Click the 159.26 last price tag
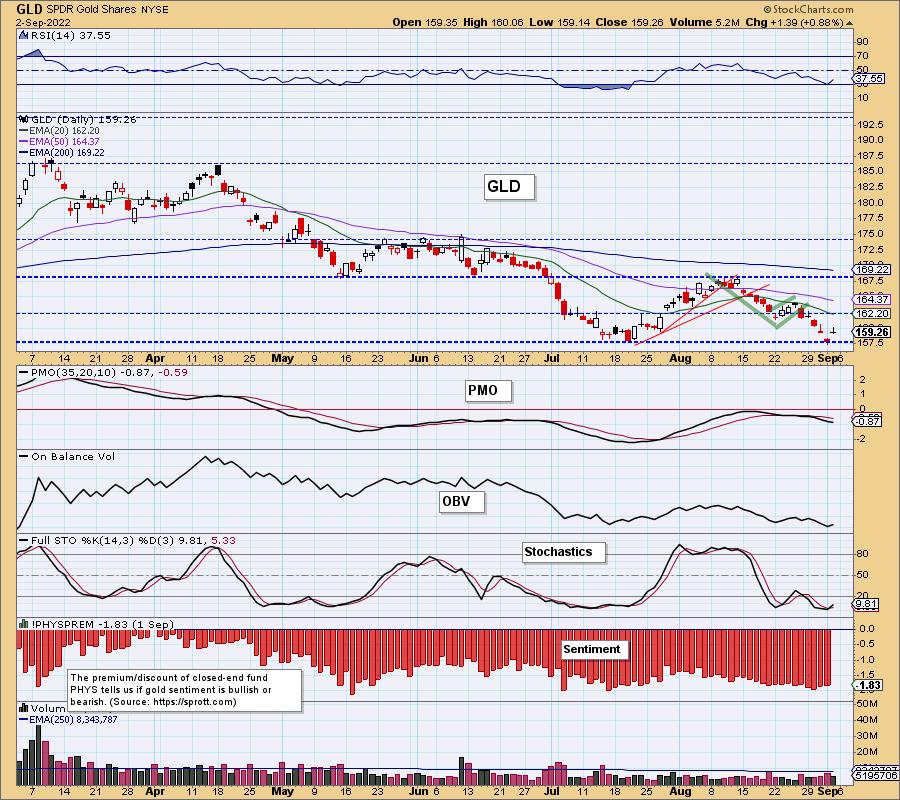Screen dimensions: 900x800 pos(872,332)
